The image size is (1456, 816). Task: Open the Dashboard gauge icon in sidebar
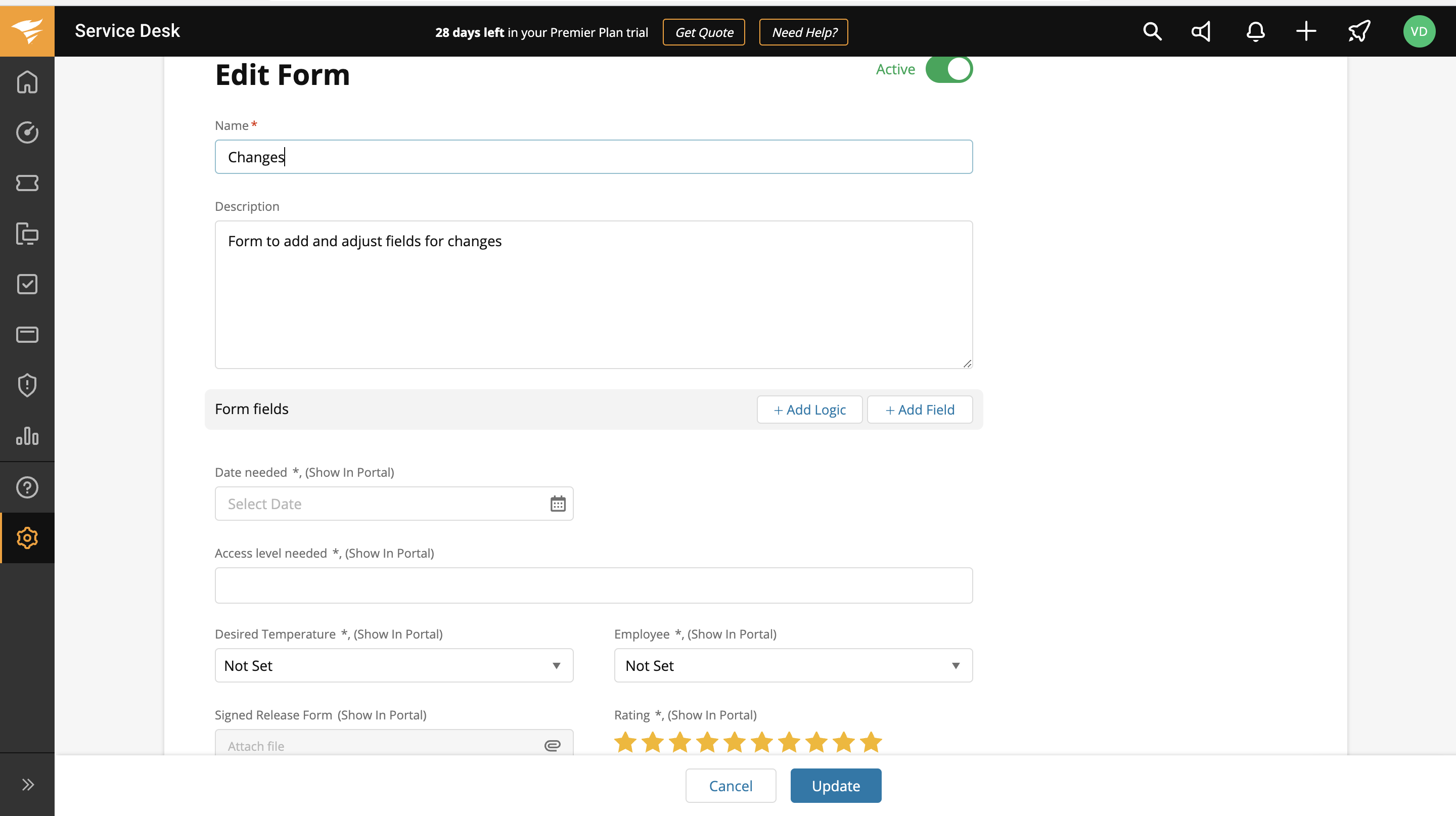[x=27, y=133]
